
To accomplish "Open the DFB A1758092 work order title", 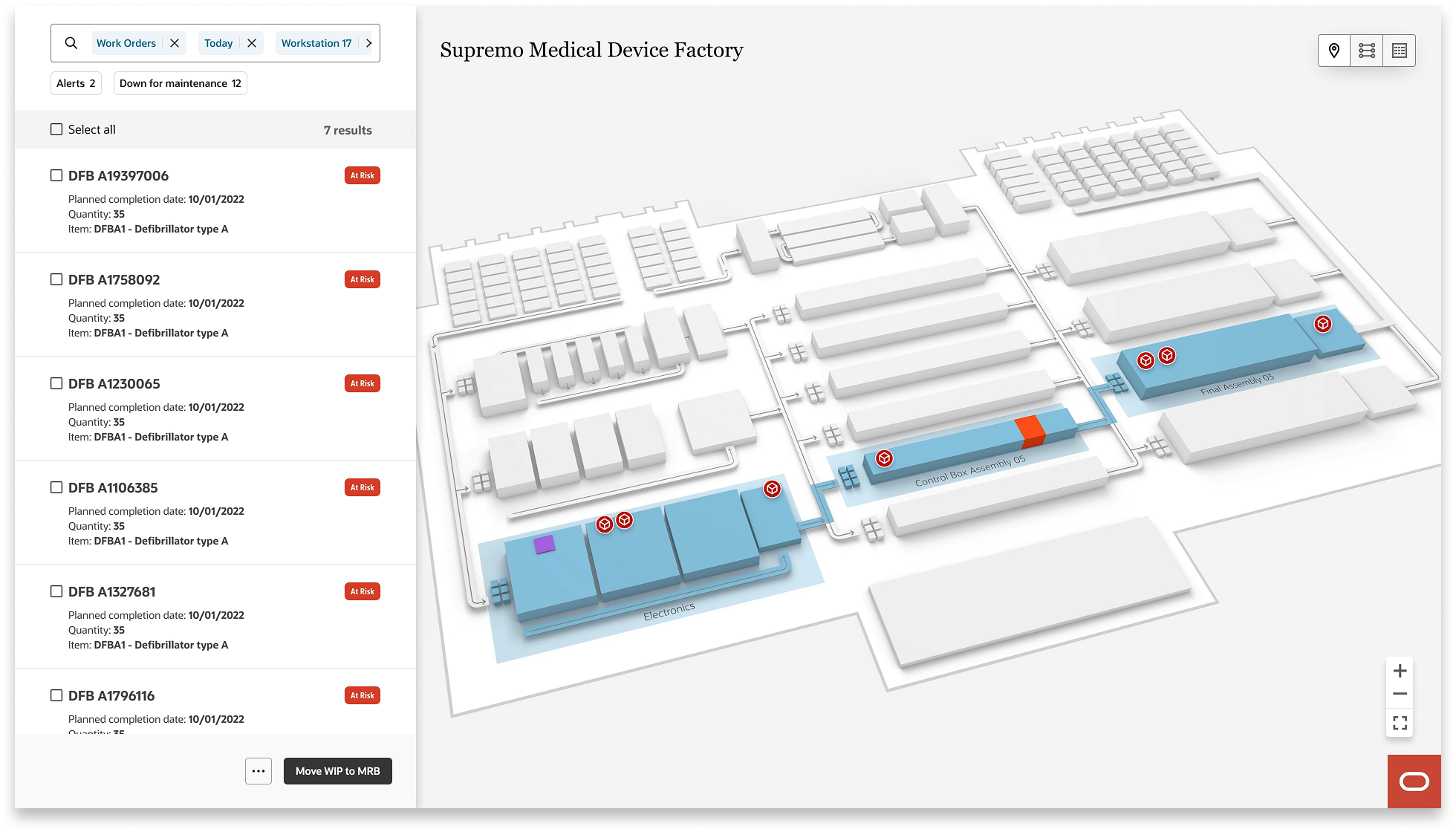I will (x=114, y=279).
